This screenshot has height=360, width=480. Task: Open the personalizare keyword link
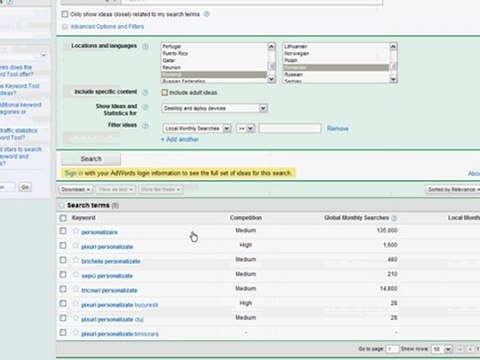coord(99,232)
